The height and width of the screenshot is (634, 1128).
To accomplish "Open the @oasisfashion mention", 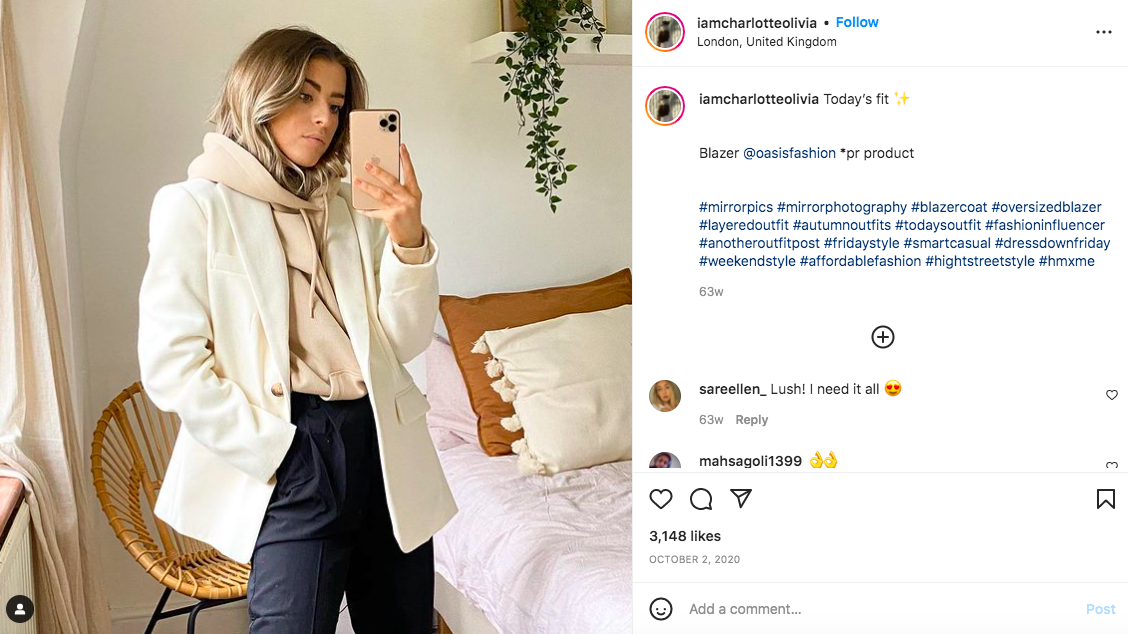I will (x=789, y=153).
